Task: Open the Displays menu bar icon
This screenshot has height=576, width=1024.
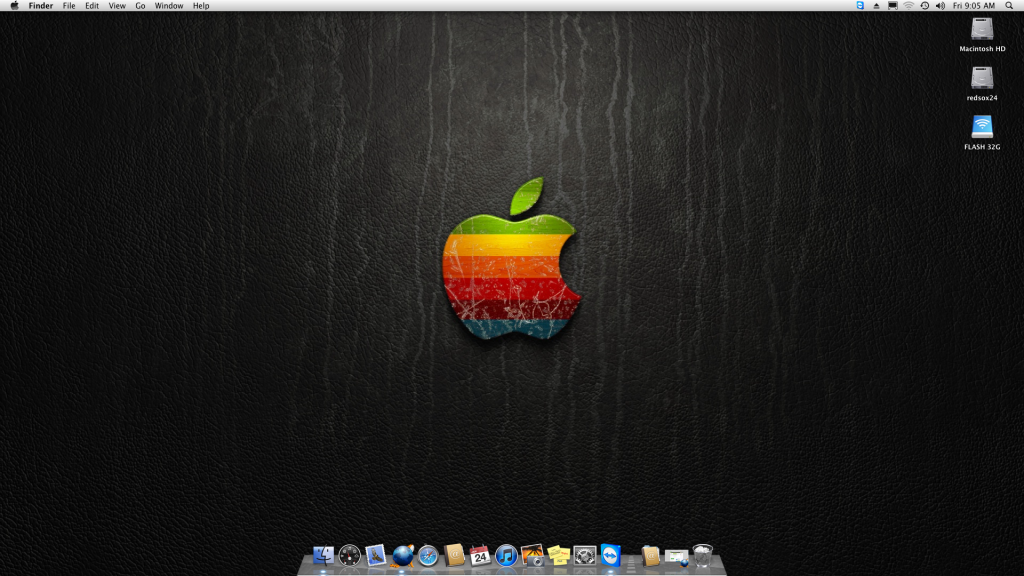Action: (x=893, y=5)
